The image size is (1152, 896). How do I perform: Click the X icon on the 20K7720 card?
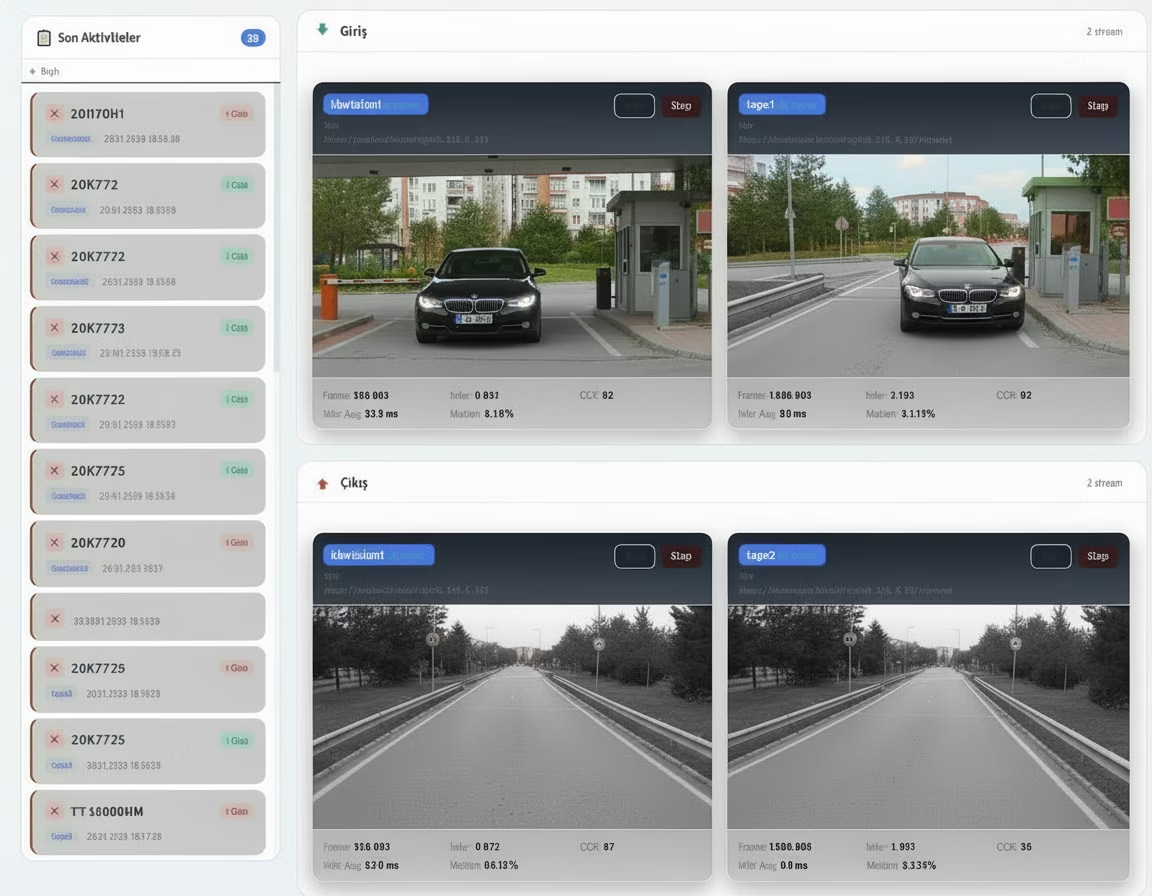55,542
